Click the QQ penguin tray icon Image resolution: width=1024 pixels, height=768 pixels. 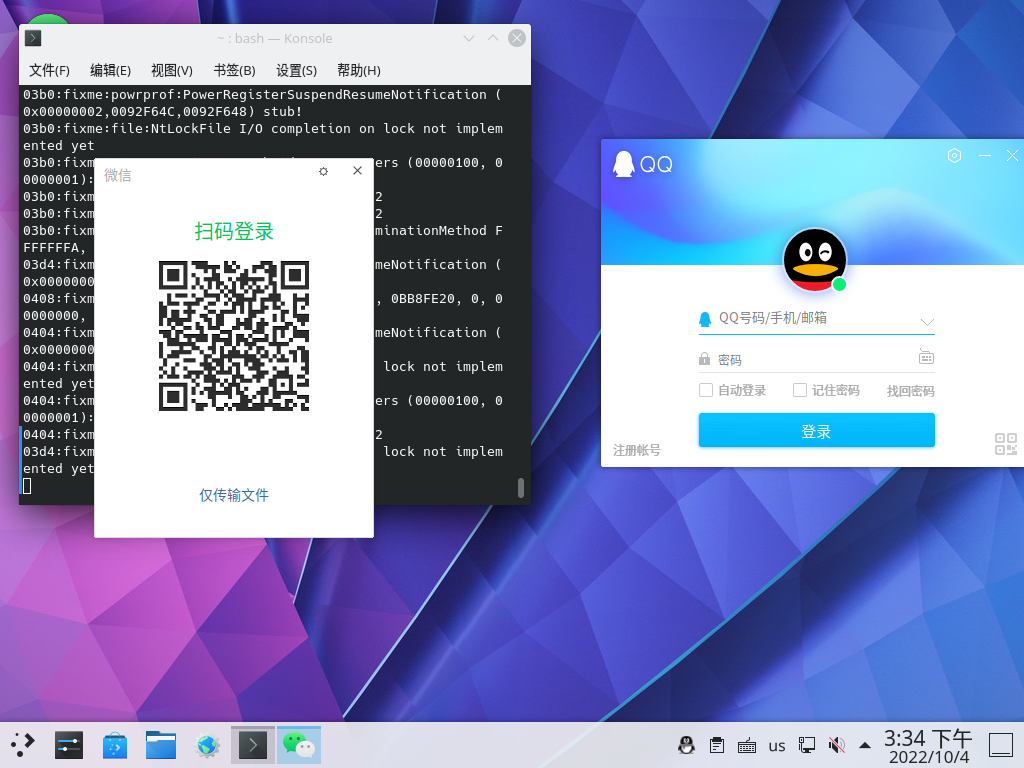pos(686,744)
